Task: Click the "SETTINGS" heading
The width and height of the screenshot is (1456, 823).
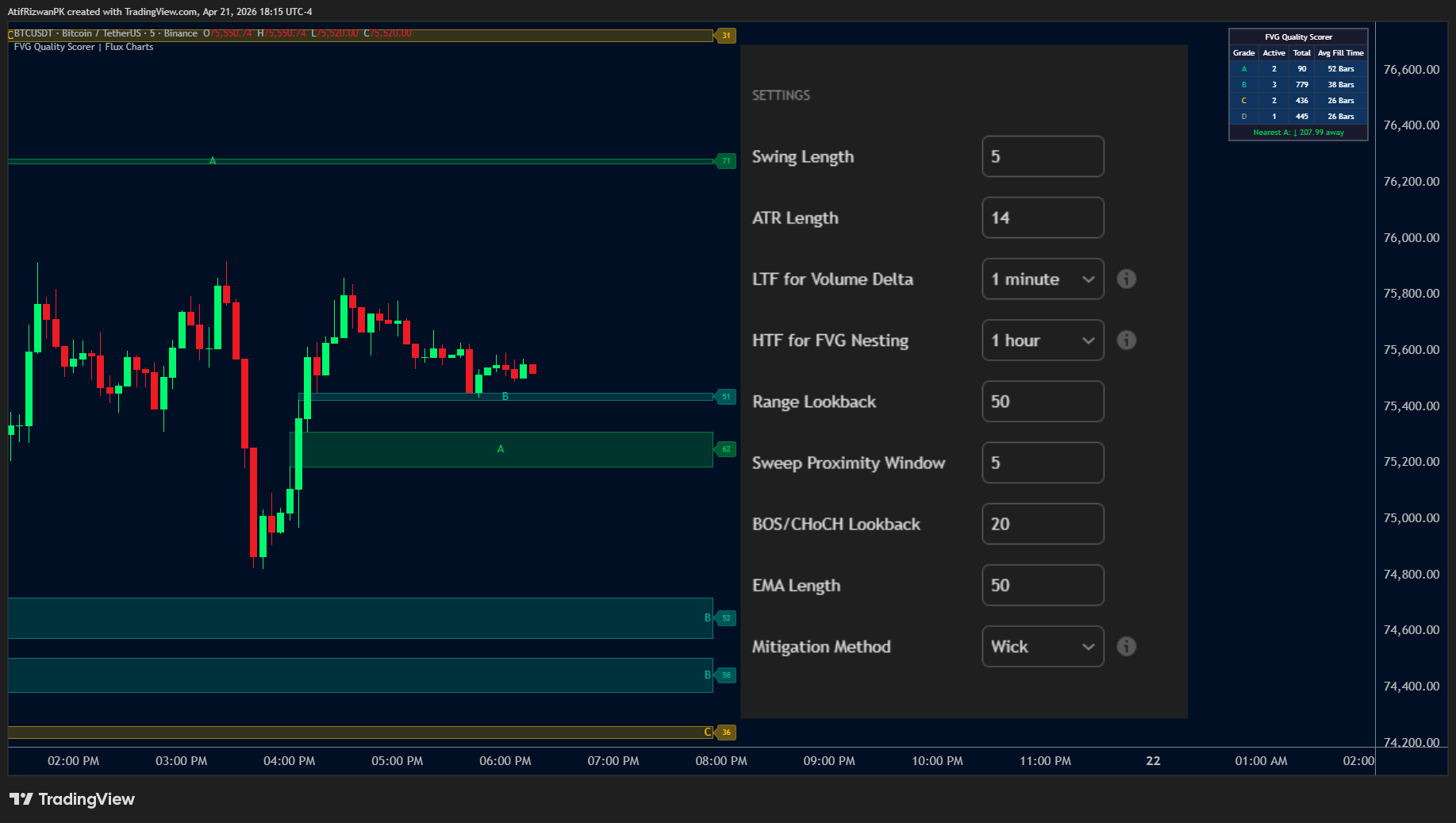Action: [781, 95]
